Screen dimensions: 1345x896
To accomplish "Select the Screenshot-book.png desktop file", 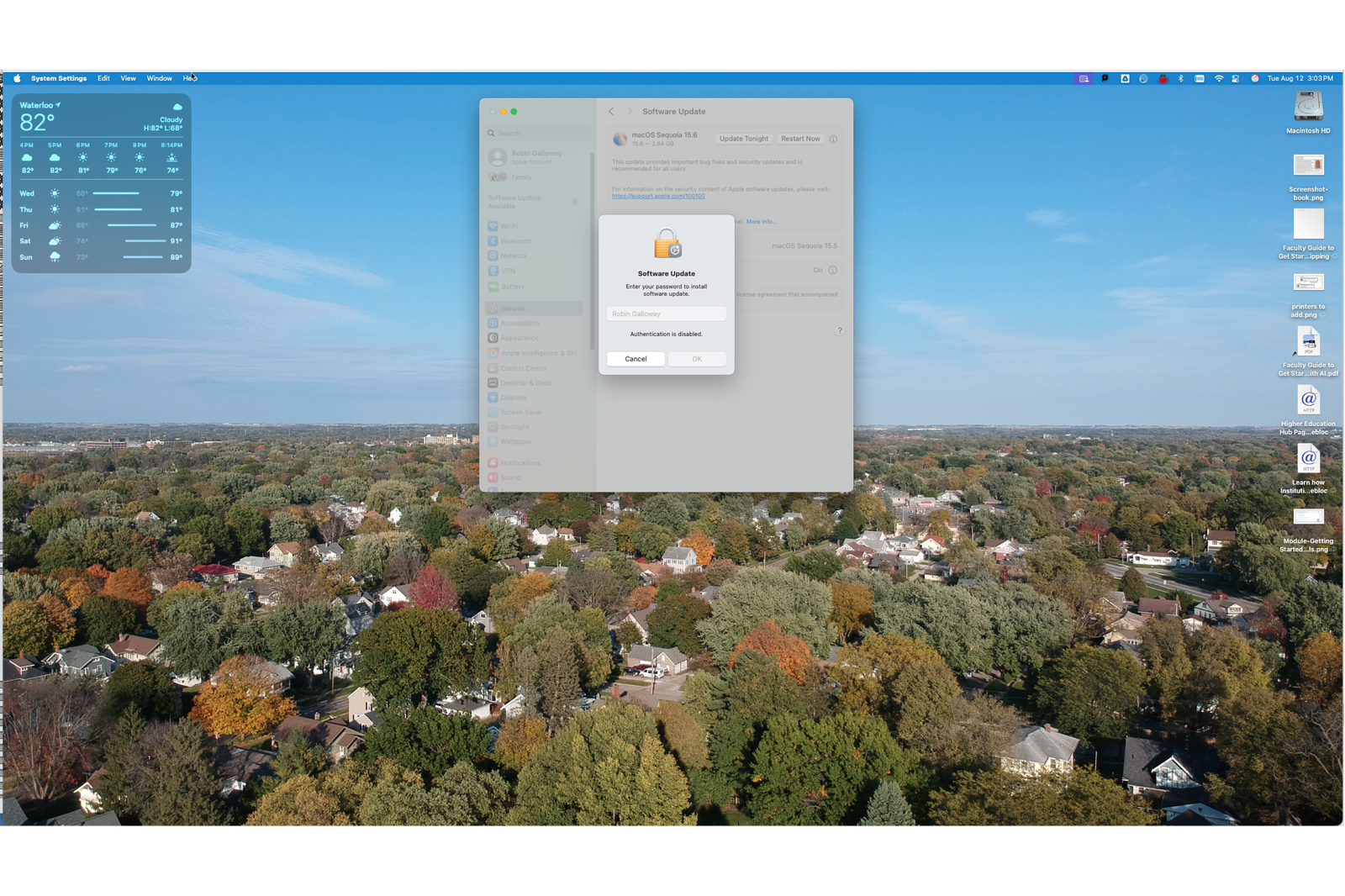I will click(1308, 177).
